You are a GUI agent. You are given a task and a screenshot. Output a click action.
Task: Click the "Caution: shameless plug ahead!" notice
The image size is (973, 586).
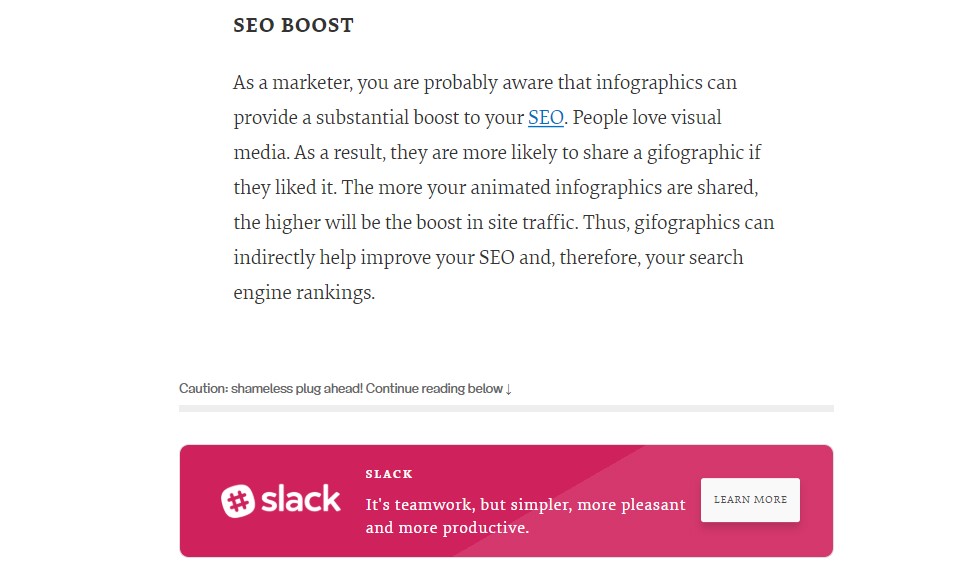point(271,389)
